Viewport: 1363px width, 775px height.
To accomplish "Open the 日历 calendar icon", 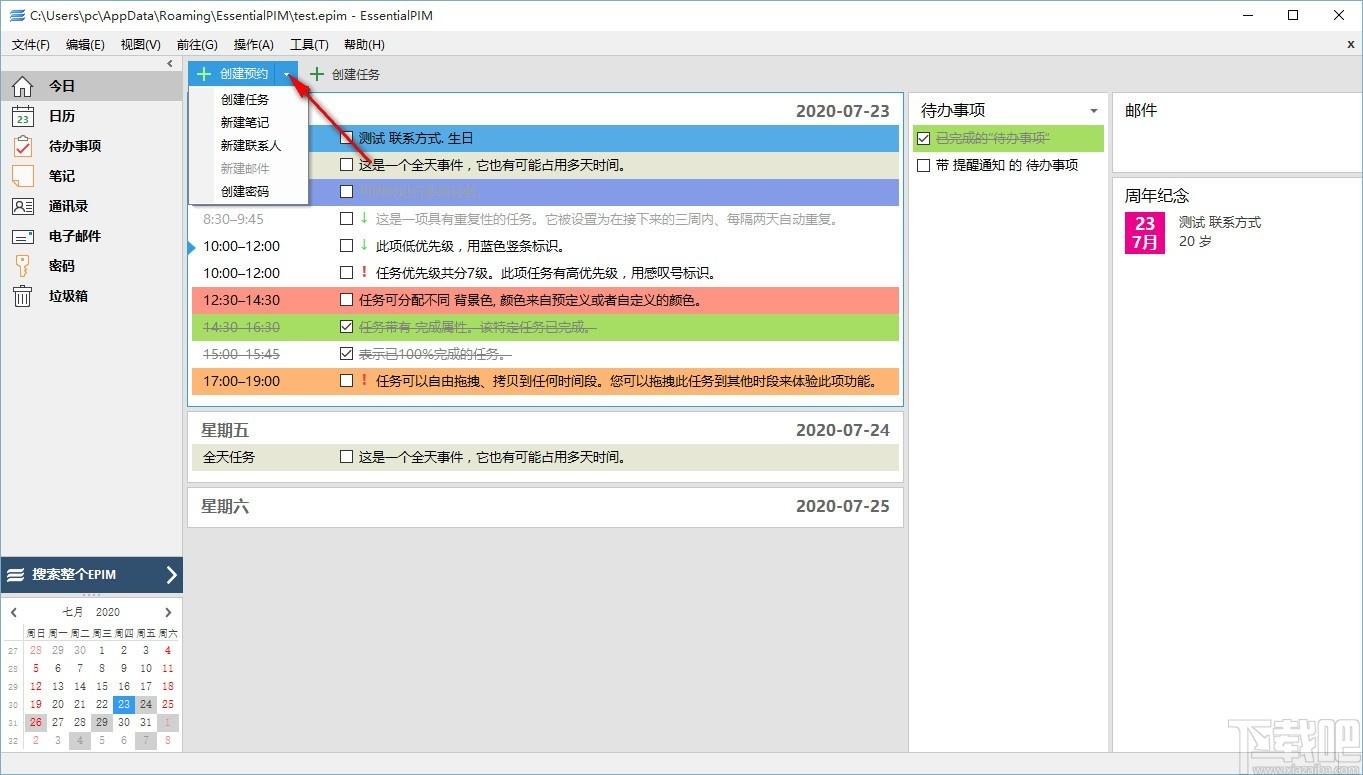I will click(x=22, y=116).
